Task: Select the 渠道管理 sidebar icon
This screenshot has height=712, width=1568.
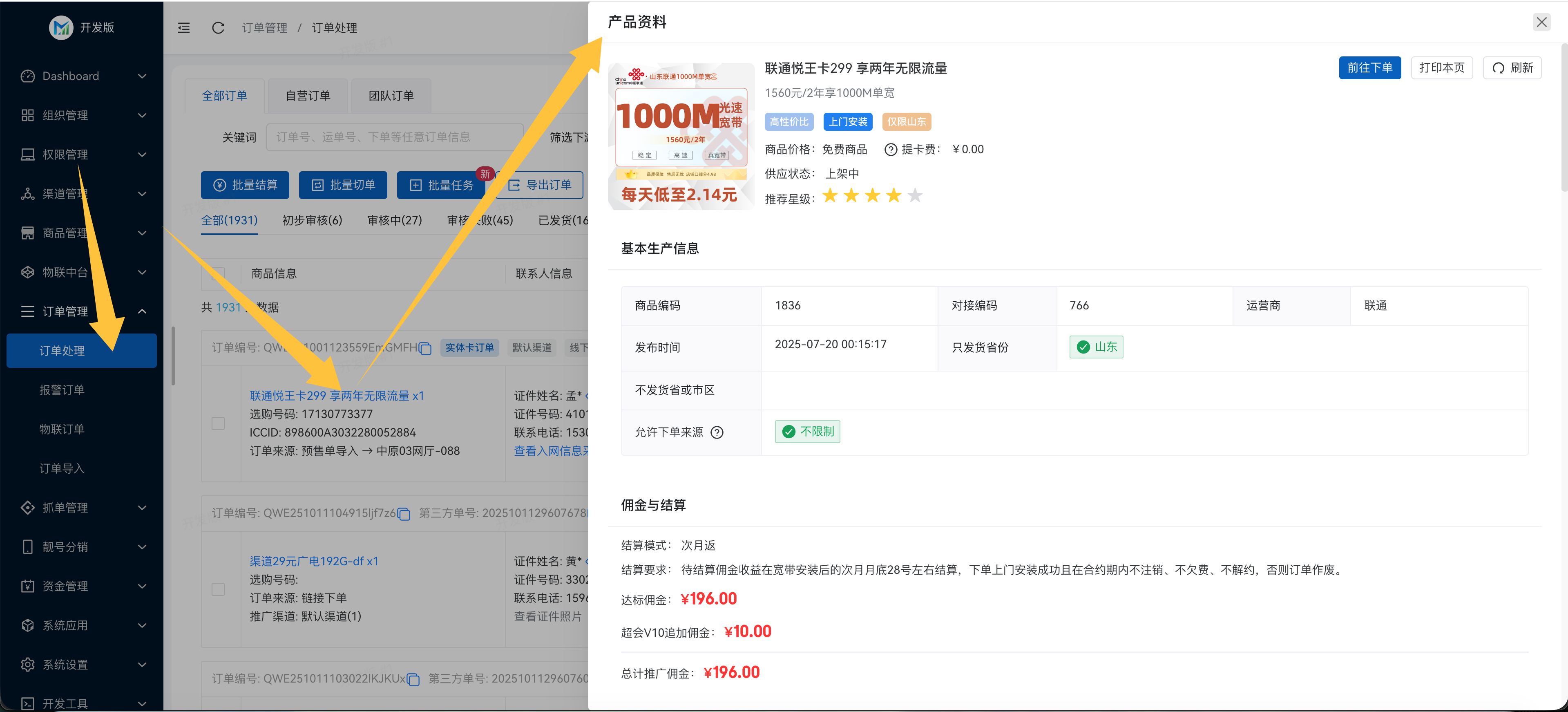Action: pyautogui.click(x=28, y=194)
